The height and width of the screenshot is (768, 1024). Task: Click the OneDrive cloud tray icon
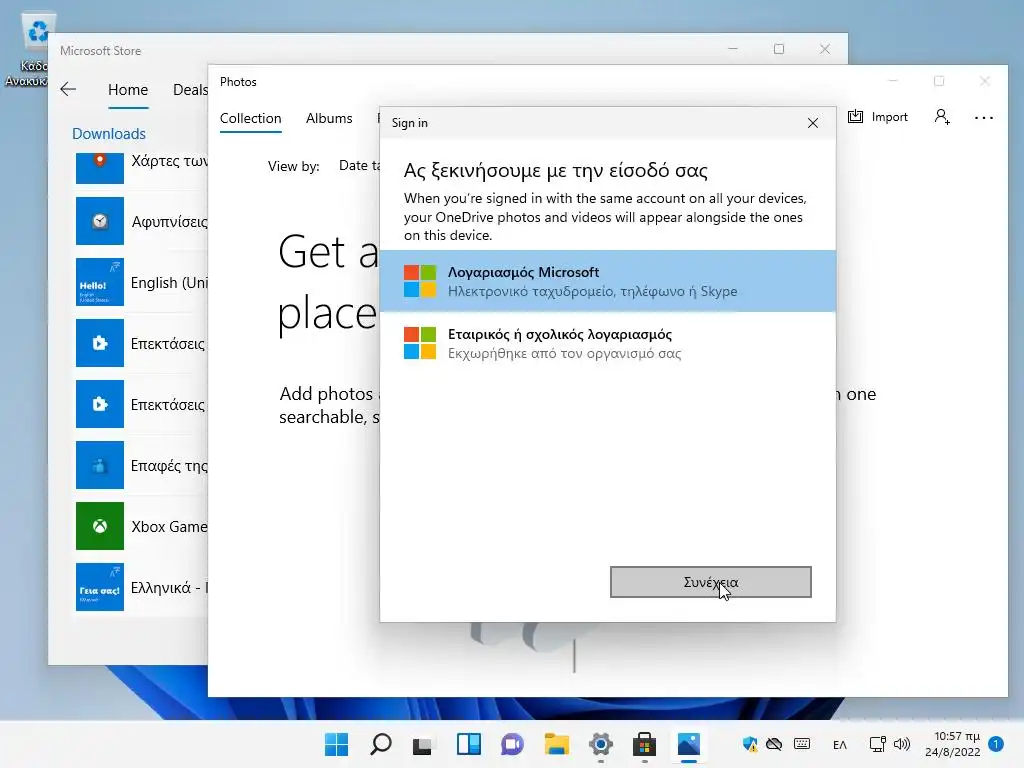click(x=774, y=744)
